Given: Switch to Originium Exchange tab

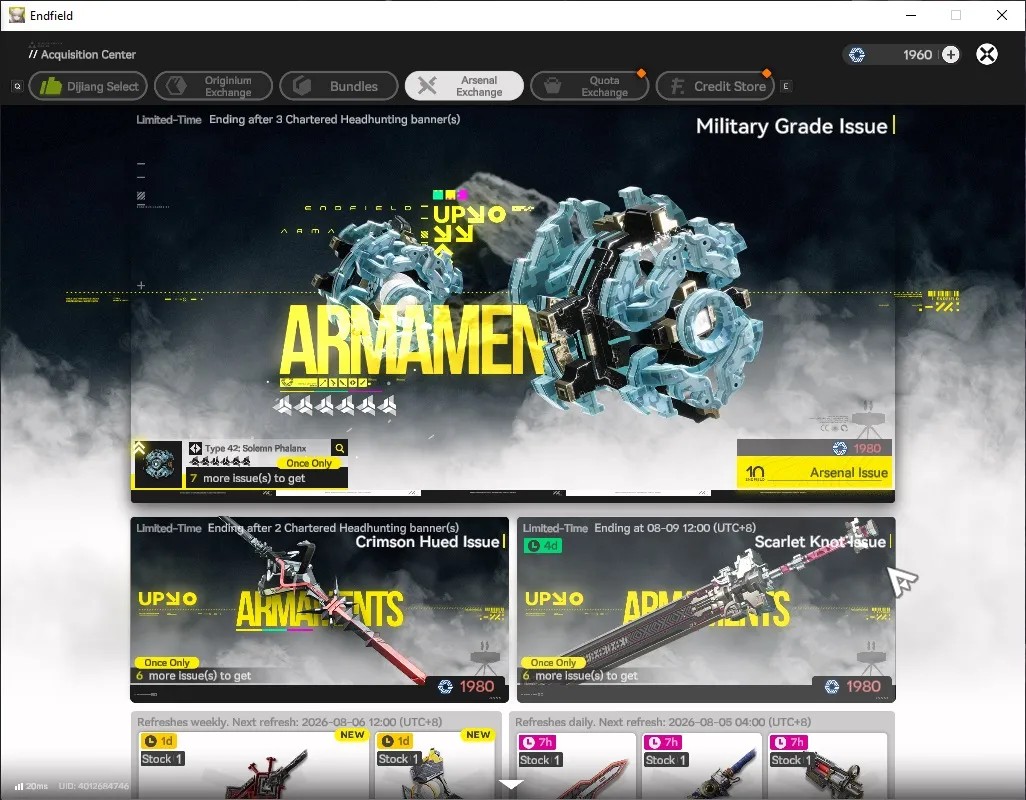Looking at the screenshot, I should pos(213,86).
